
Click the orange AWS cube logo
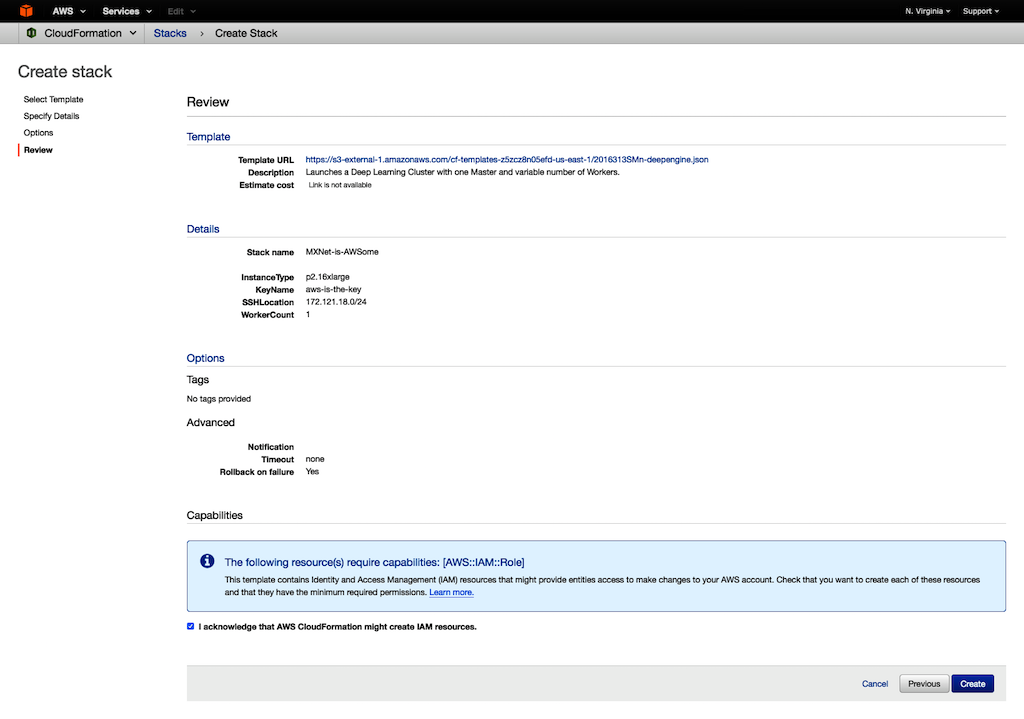pyautogui.click(x=26, y=10)
